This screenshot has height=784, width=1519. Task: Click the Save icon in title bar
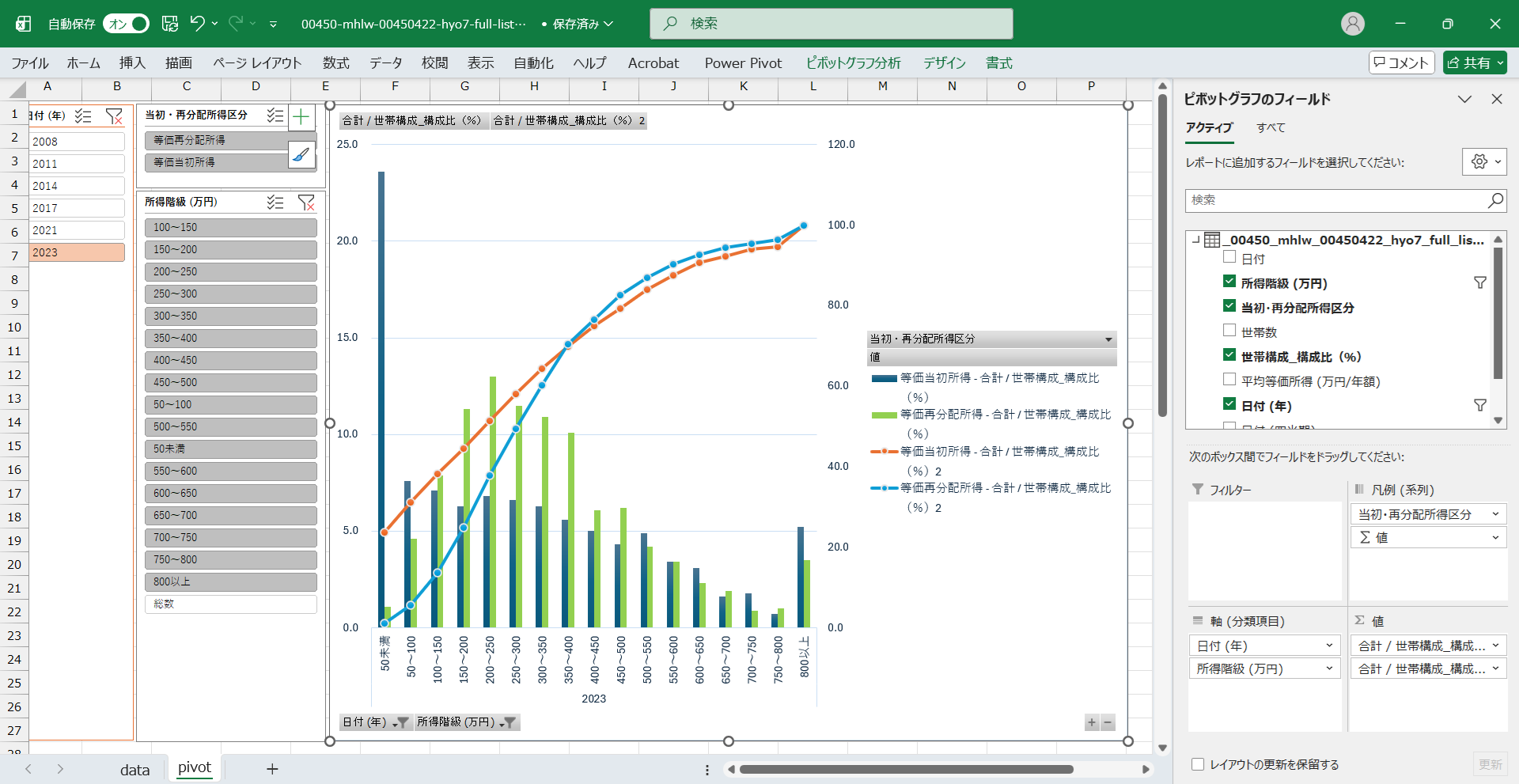(170, 24)
